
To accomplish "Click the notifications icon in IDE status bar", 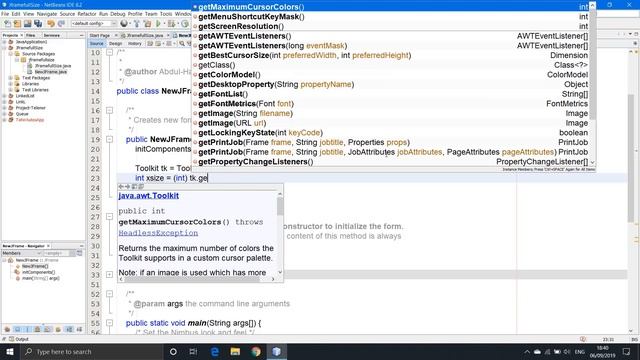I will 583,339.
